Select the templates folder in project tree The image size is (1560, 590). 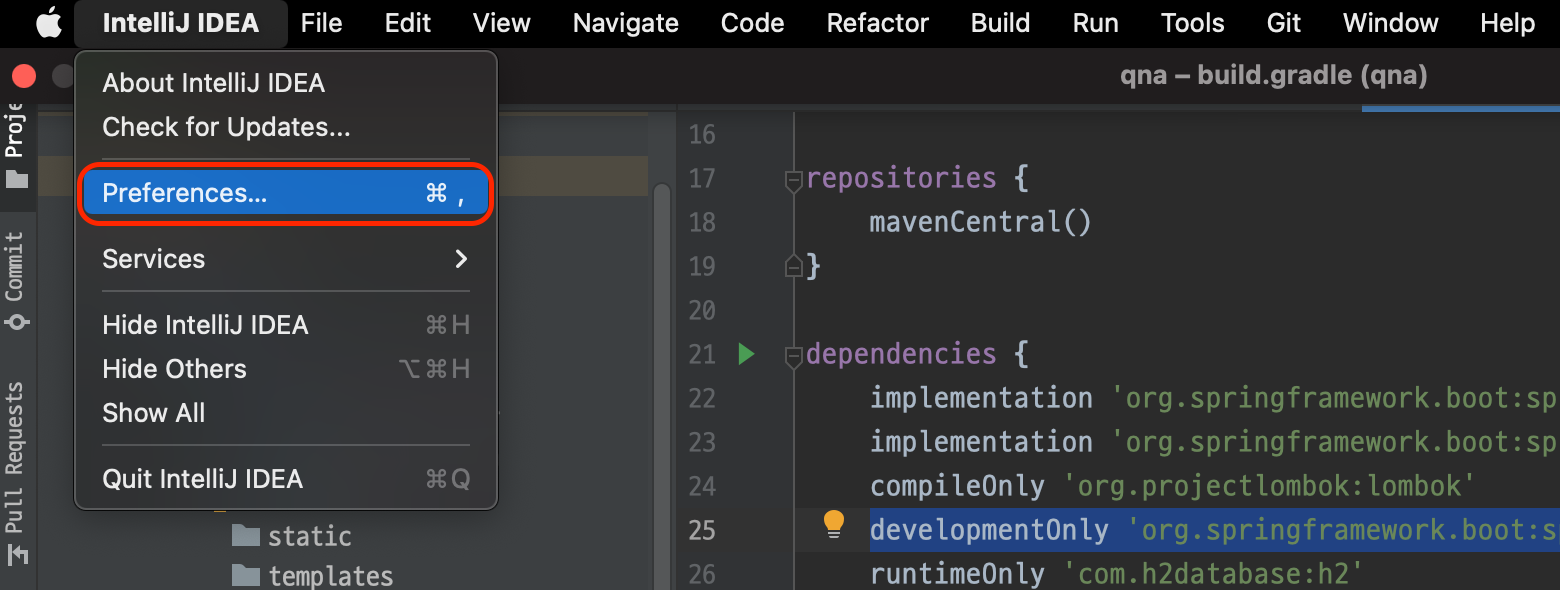[312, 576]
